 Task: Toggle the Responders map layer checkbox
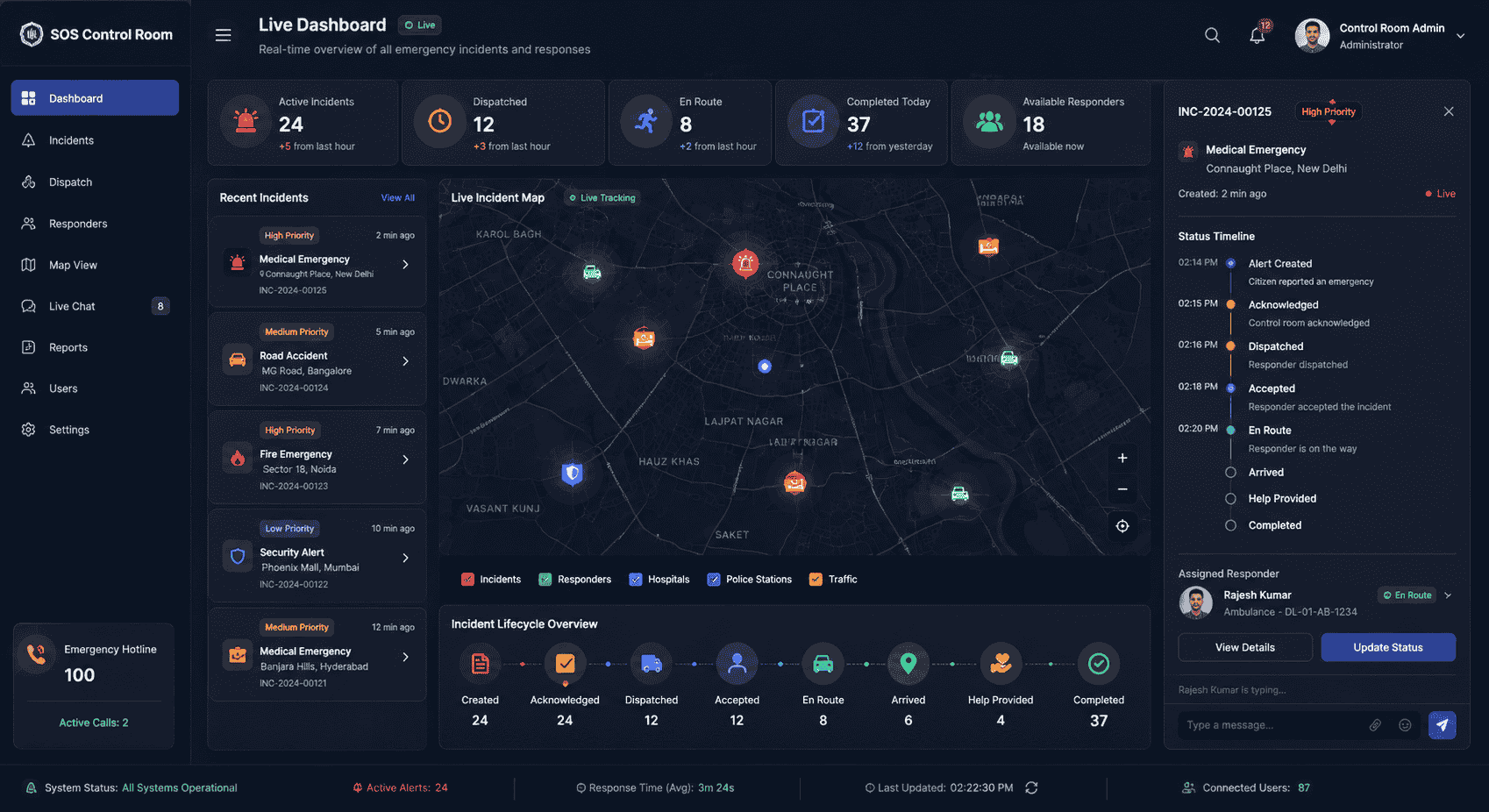(545, 580)
